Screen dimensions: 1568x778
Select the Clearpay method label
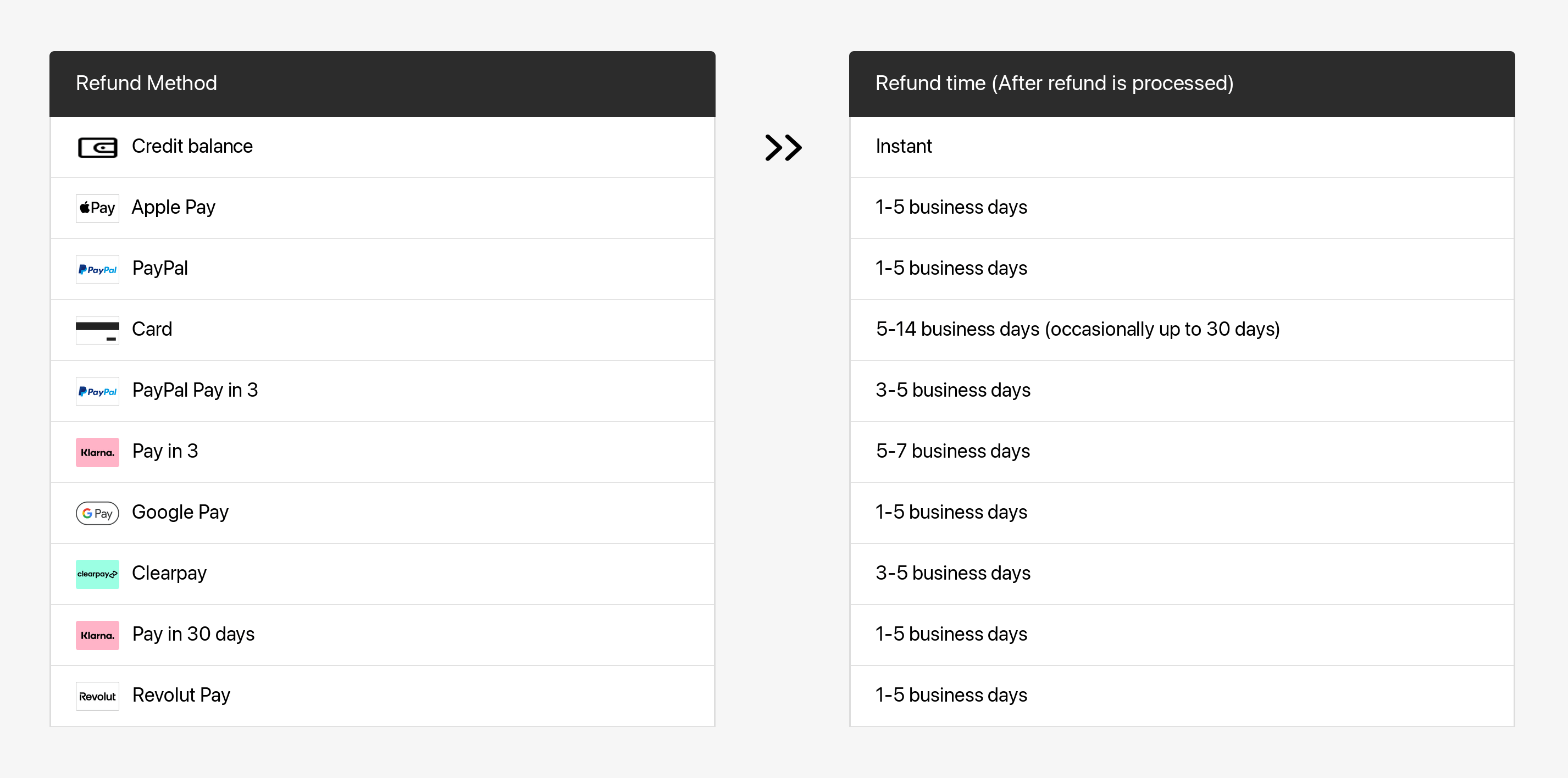[x=169, y=573]
